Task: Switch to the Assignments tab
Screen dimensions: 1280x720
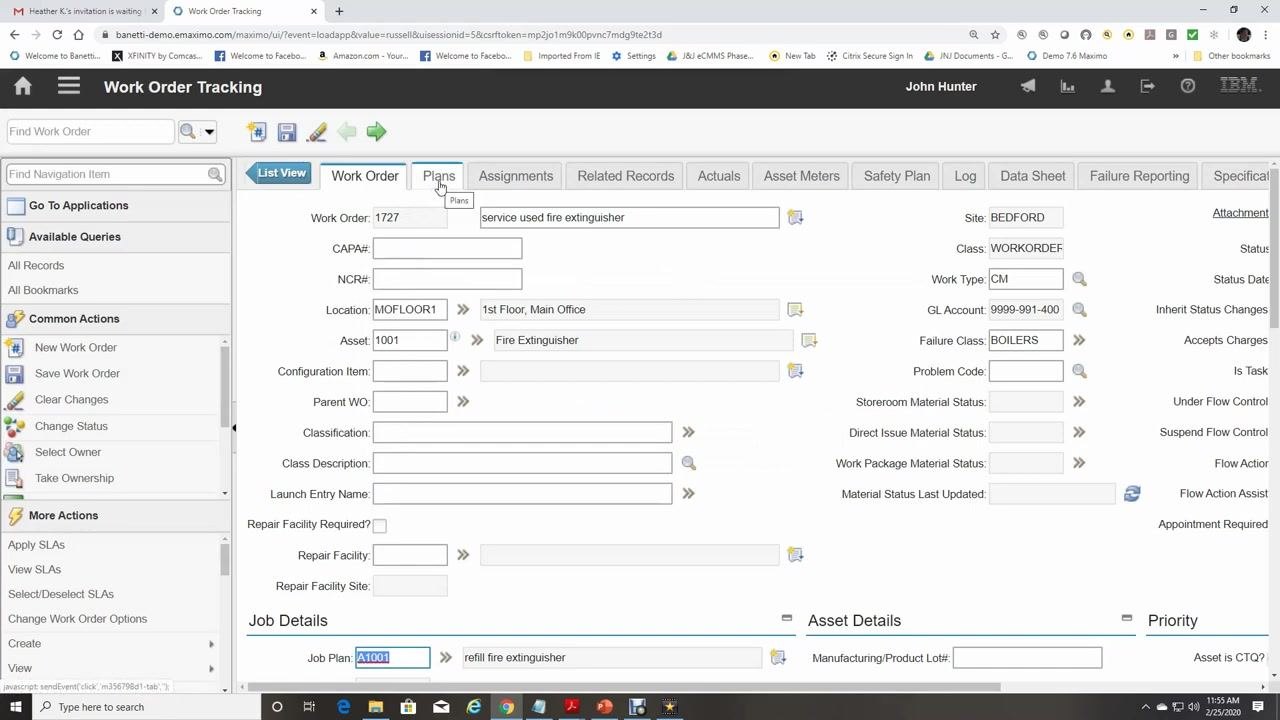Action: coord(516,176)
